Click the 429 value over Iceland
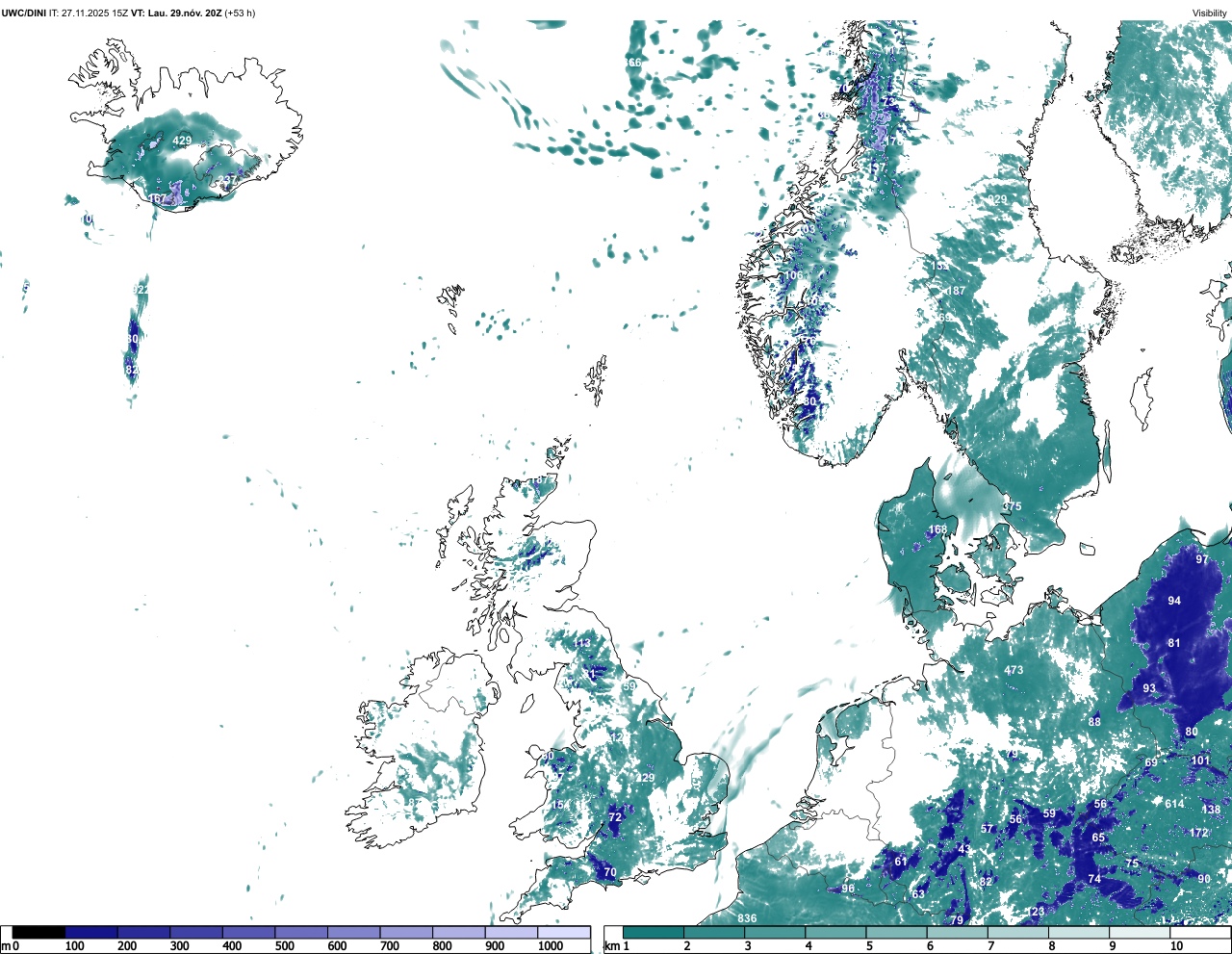The width and height of the screenshot is (1232, 954). click(x=182, y=141)
